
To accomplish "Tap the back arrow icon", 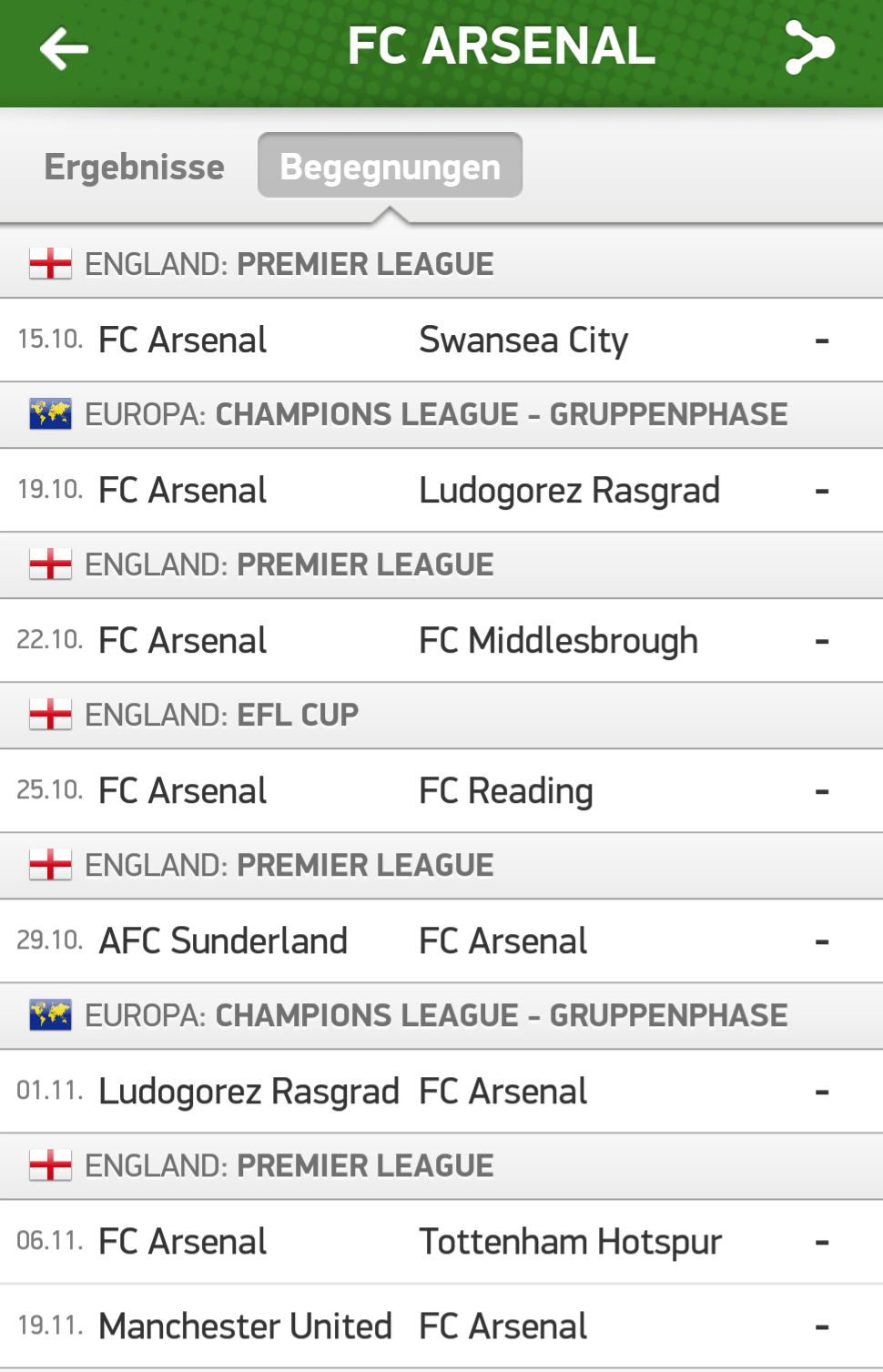I will (x=64, y=47).
